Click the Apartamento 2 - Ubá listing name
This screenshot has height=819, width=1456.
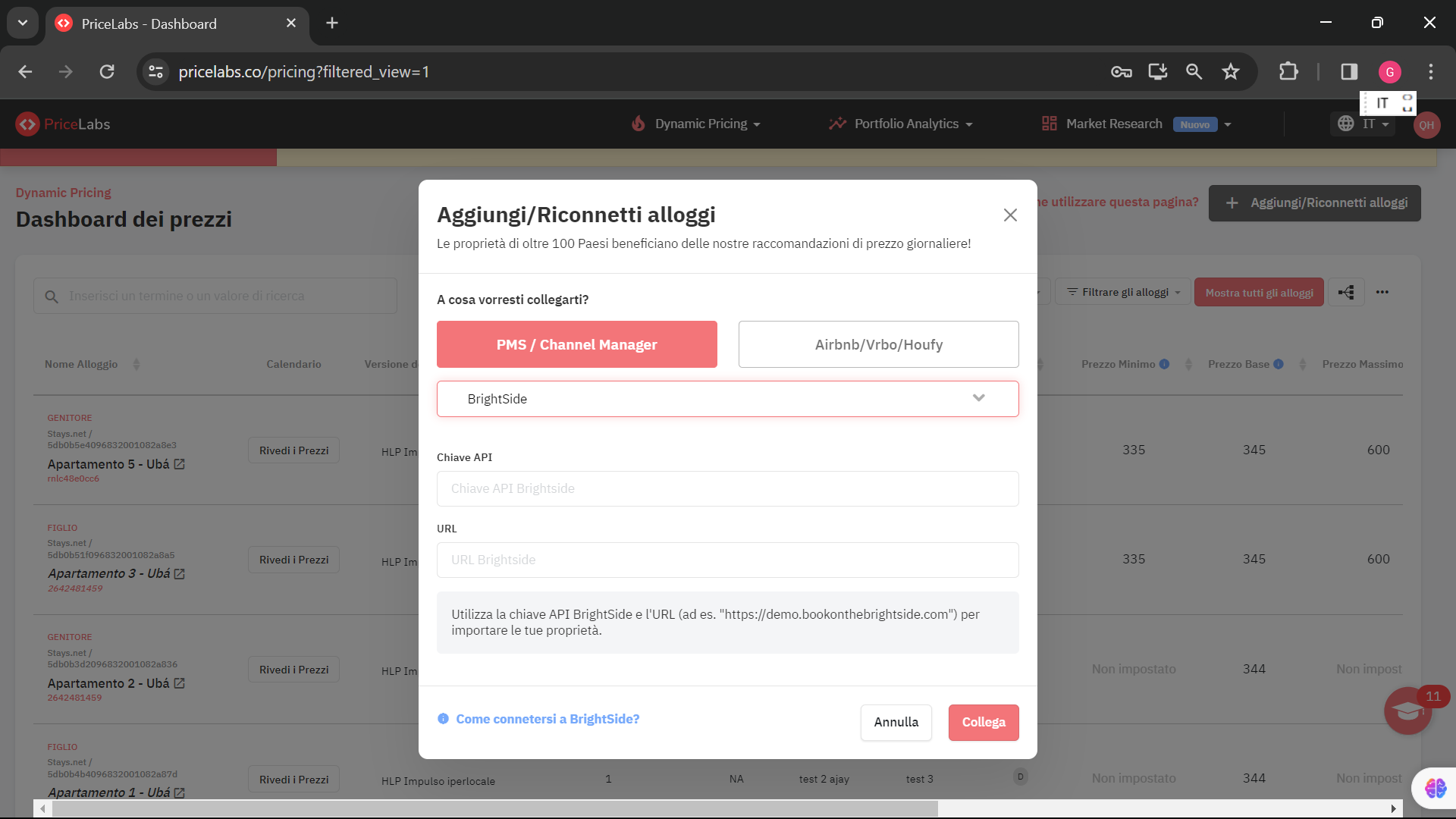coord(108,683)
